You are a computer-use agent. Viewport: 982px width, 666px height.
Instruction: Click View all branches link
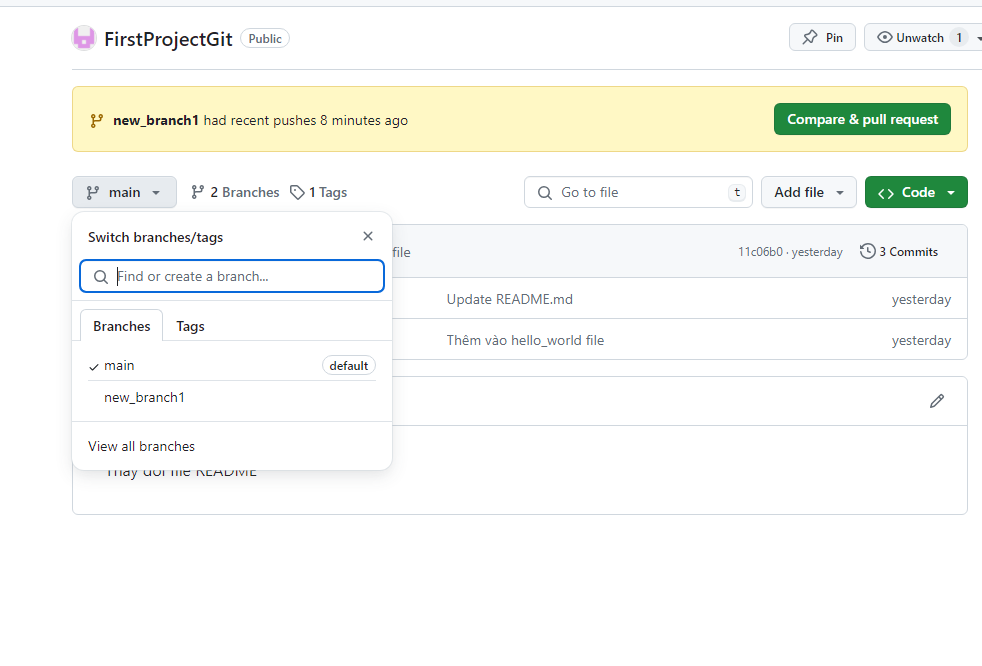141,446
